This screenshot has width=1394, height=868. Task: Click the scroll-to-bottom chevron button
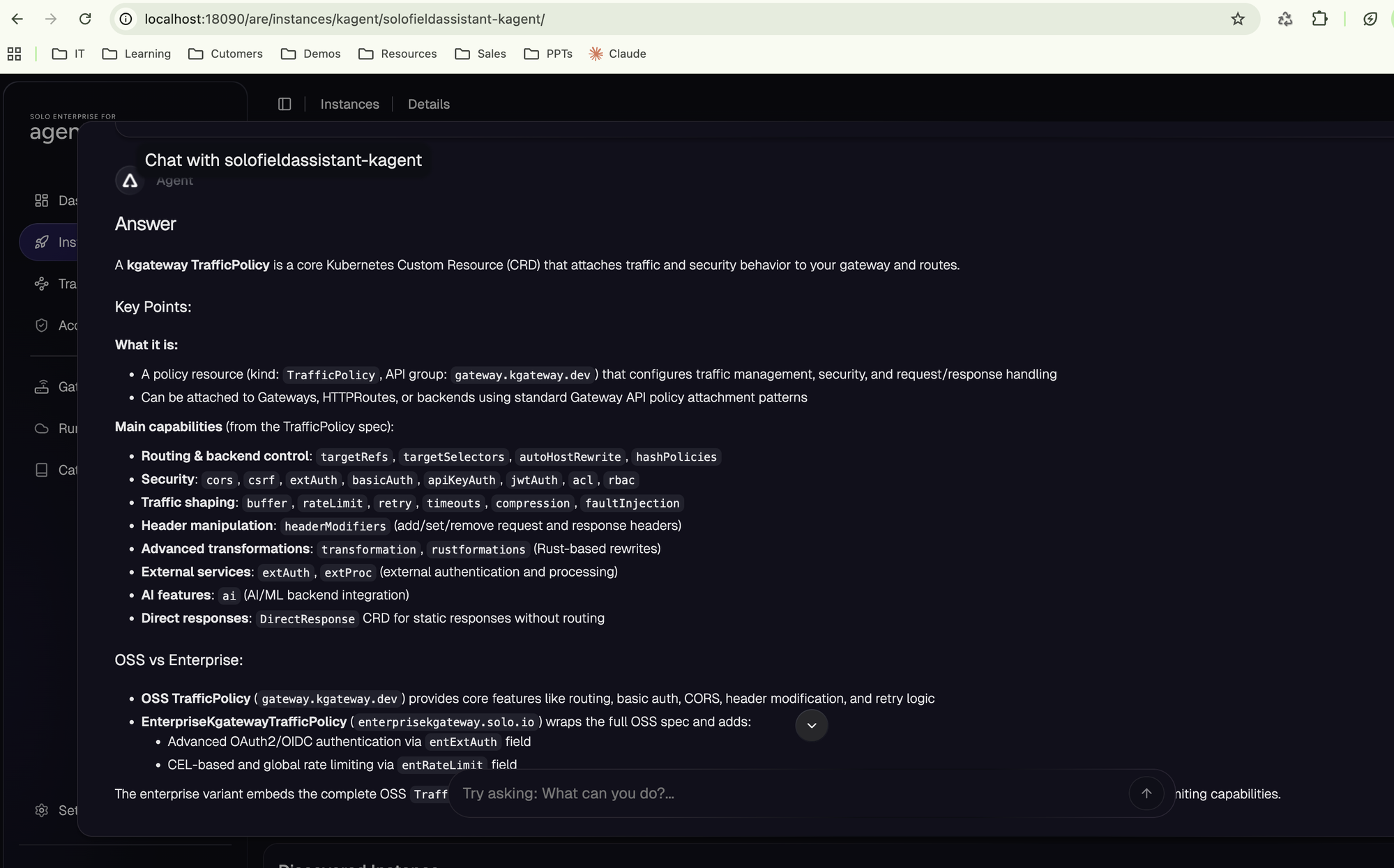[x=811, y=725]
